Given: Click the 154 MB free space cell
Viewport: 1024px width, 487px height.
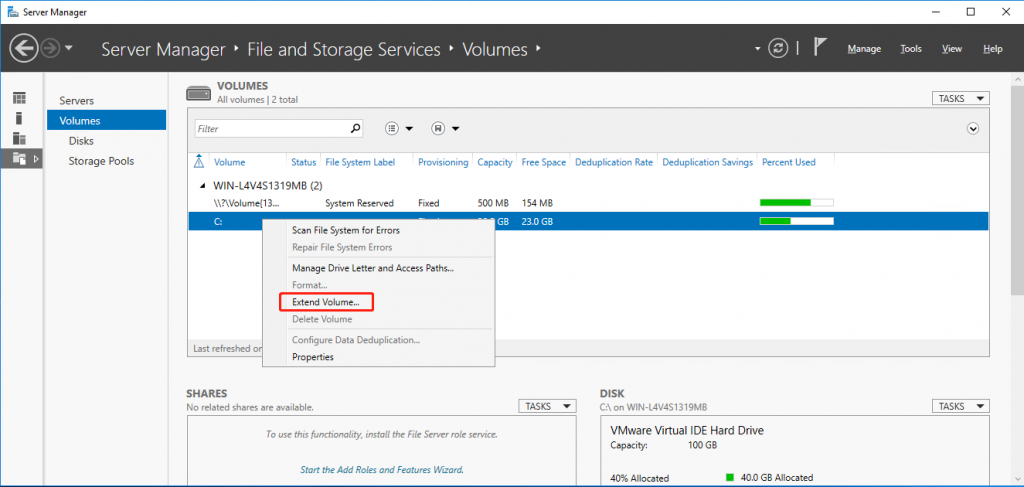Looking at the screenshot, I should tap(537, 203).
